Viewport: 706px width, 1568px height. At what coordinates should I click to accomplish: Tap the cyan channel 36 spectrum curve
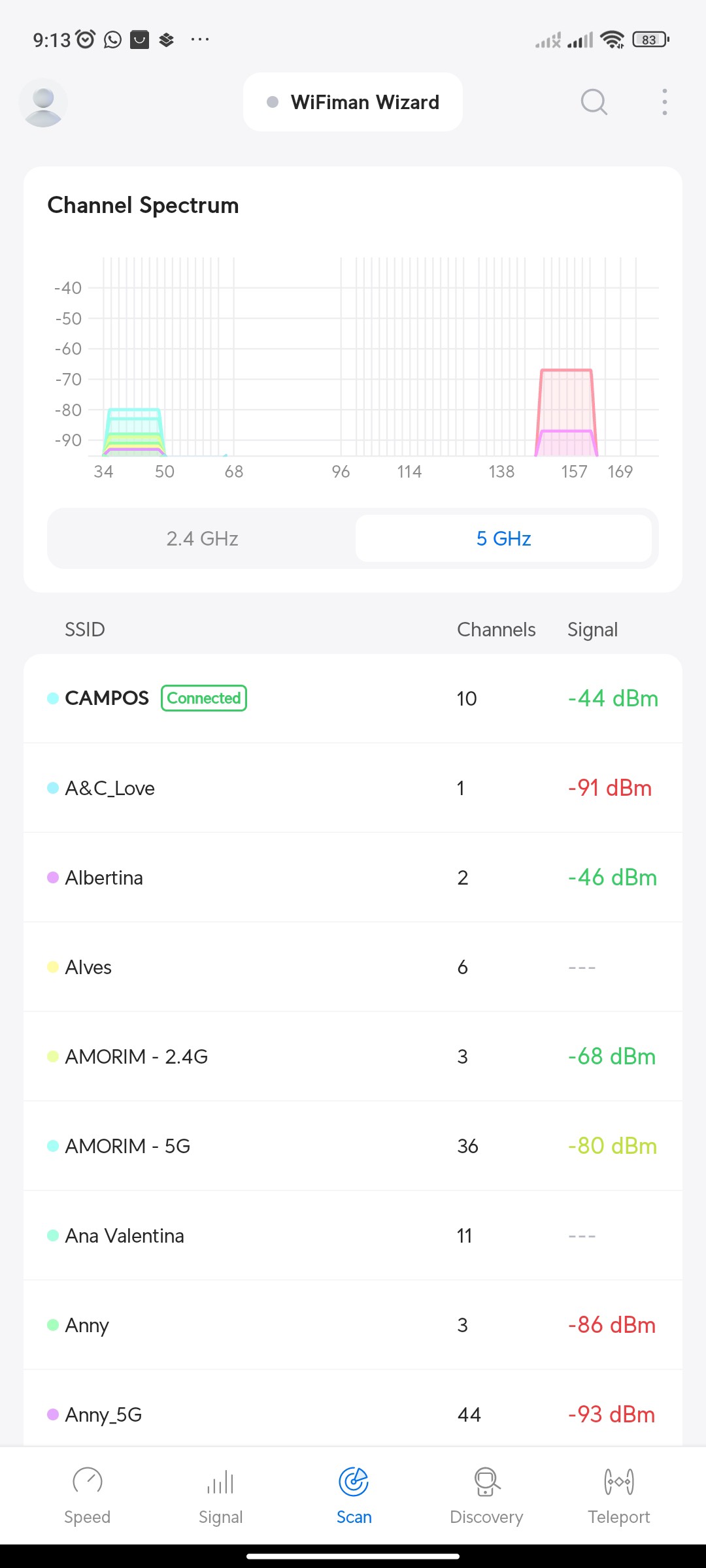(134, 418)
